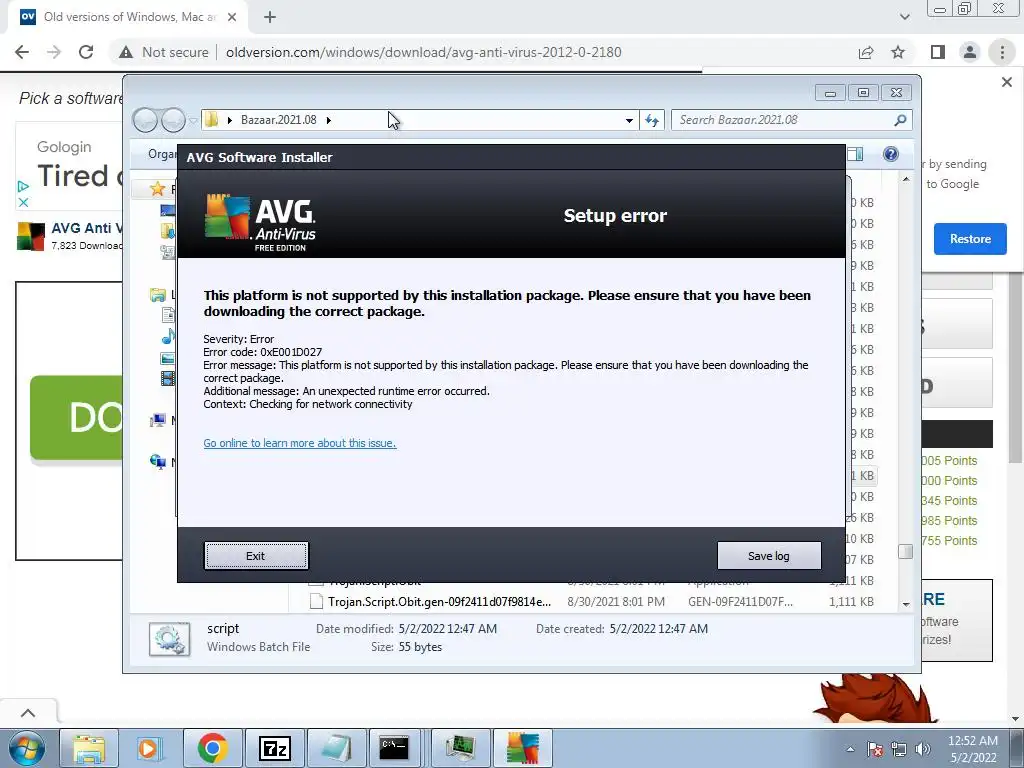Click the monitor app taskbar icon
The image size is (1024, 768).
461,748
